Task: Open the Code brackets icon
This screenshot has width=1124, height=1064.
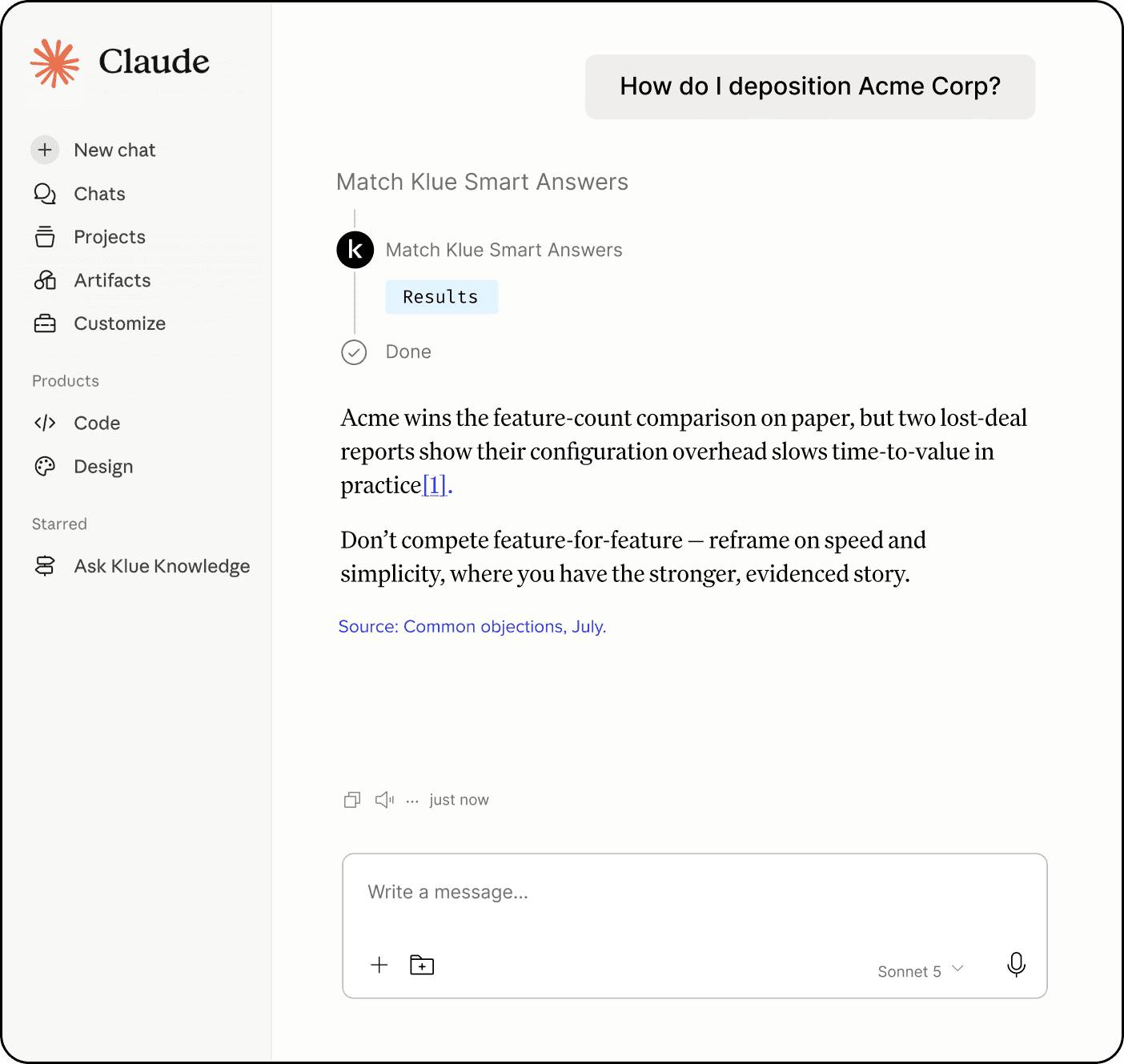Action: click(x=45, y=423)
